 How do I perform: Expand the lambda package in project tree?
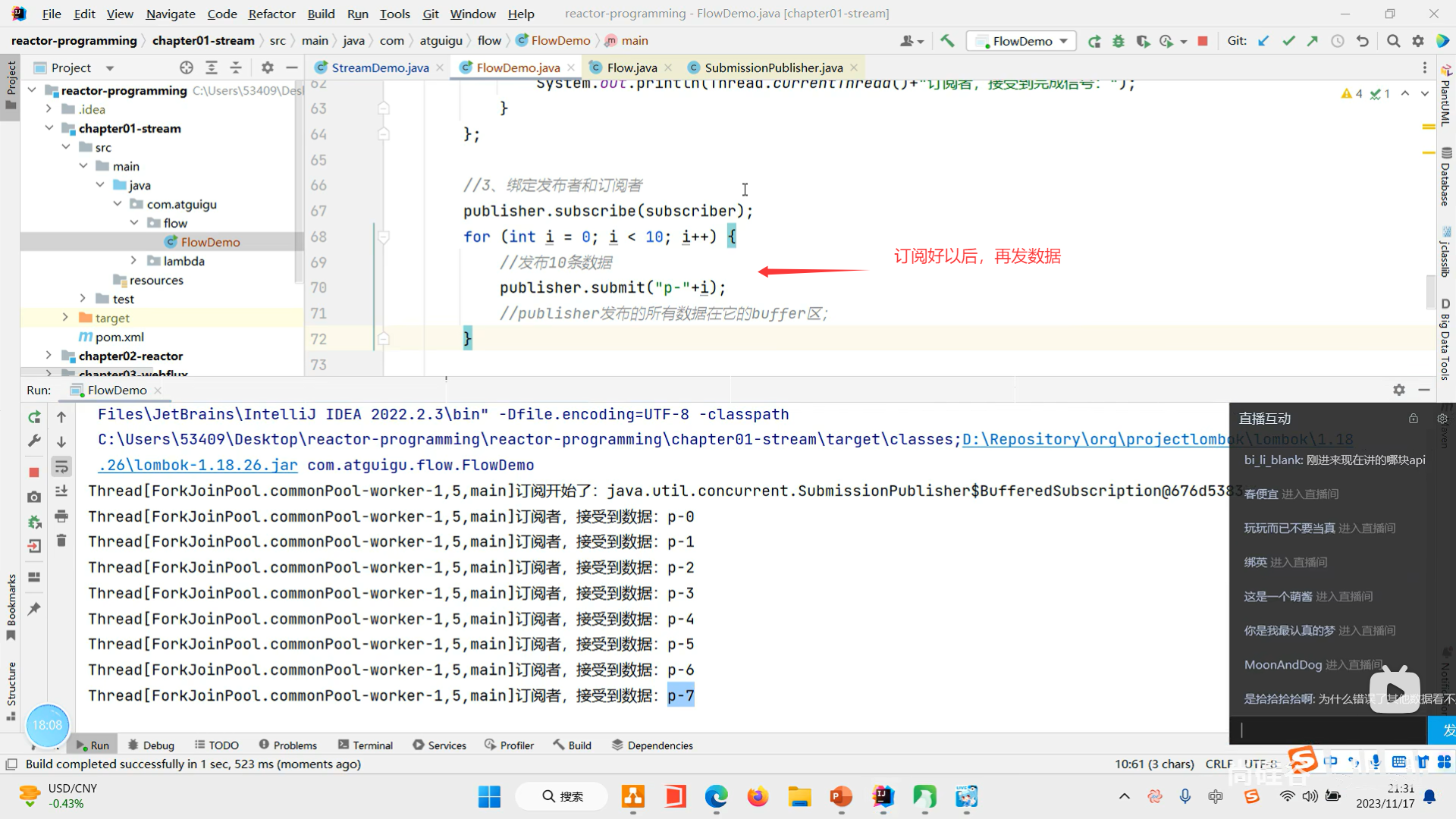point(134,261)
